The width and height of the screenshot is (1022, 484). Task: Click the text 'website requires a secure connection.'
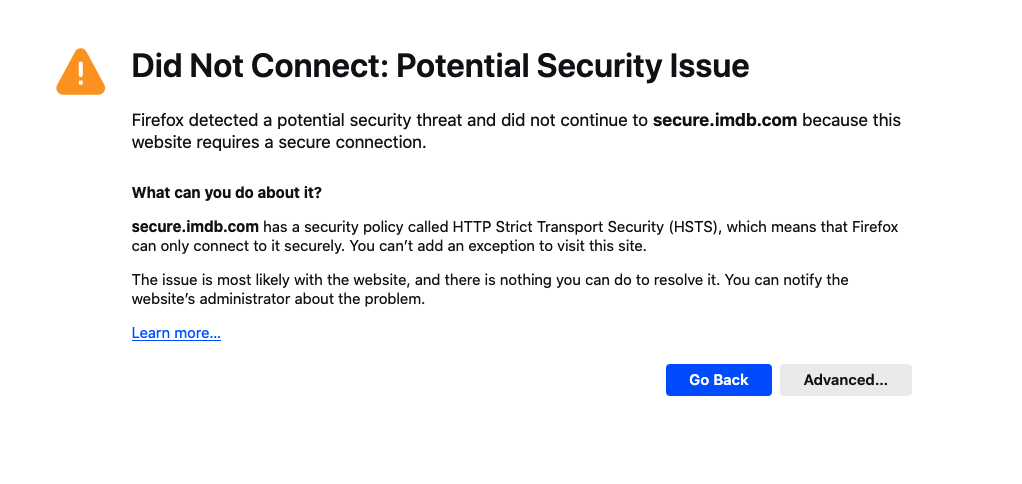click(279, 142)
